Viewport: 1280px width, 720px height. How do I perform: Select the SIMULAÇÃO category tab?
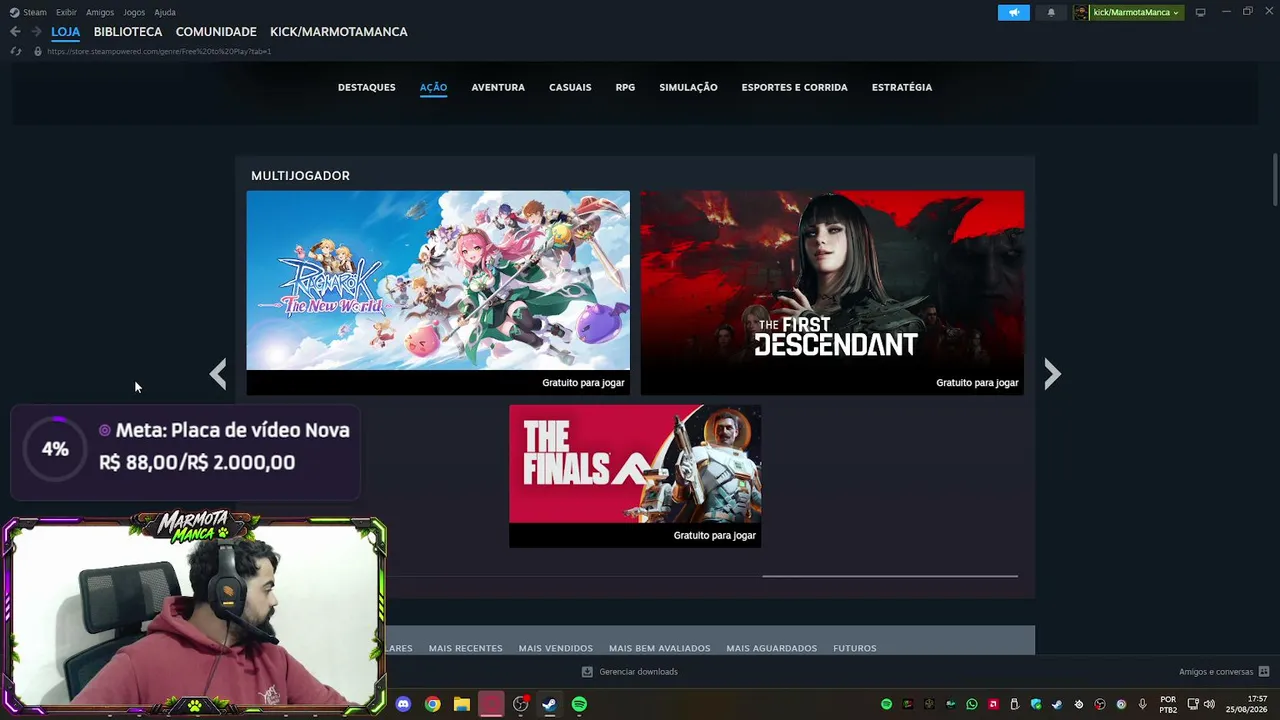[x=688, y=87]
